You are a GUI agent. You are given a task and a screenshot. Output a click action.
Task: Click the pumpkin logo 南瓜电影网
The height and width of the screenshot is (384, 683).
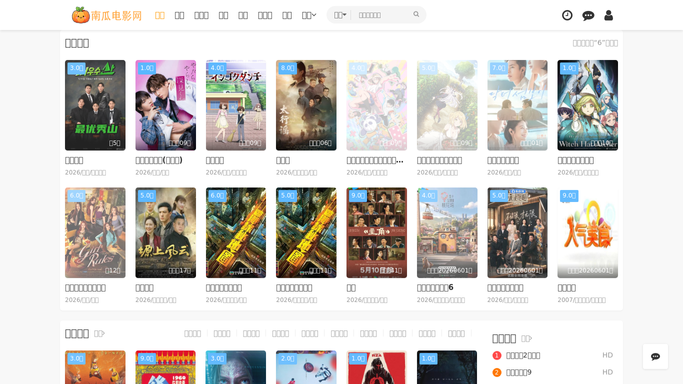pos(107,15)
